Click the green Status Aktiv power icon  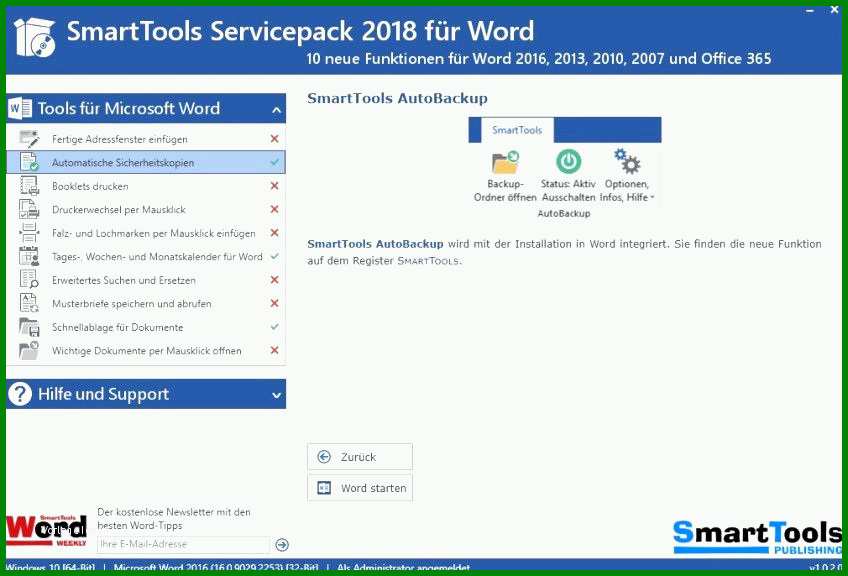coord(568,162)
